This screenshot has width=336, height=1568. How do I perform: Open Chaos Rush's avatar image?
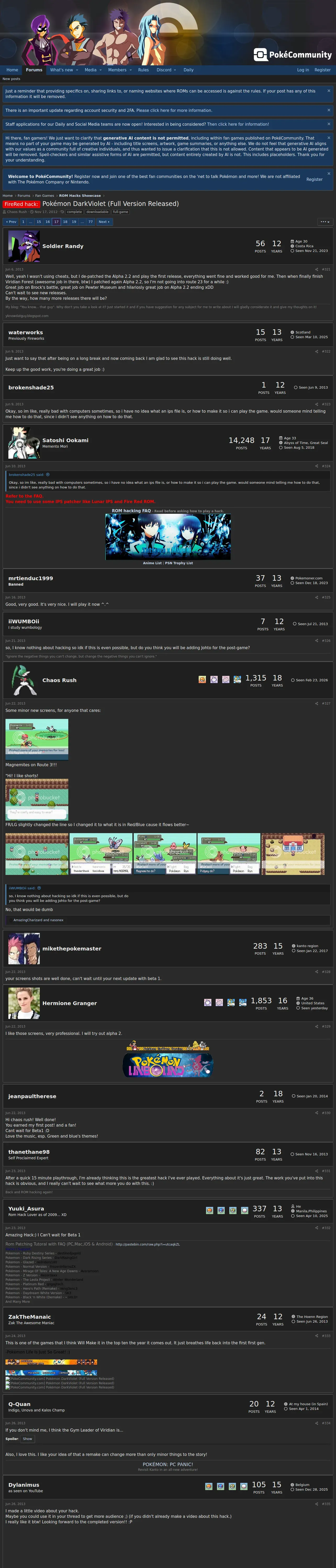click(24, 680)
